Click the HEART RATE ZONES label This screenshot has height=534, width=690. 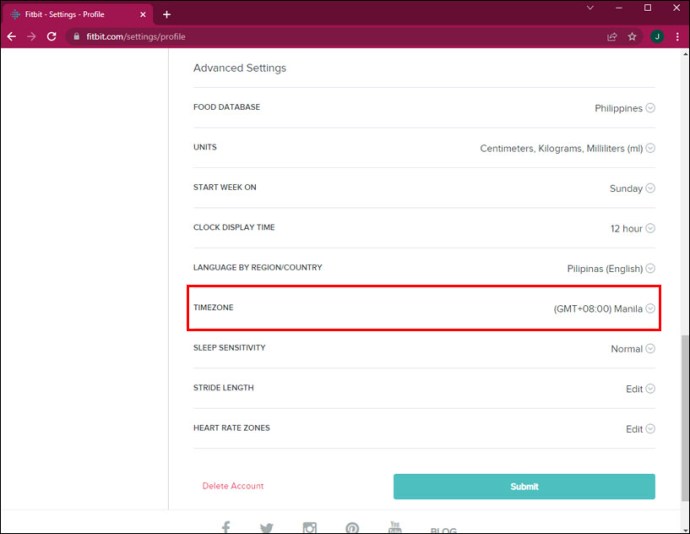(x=231, y=427)
